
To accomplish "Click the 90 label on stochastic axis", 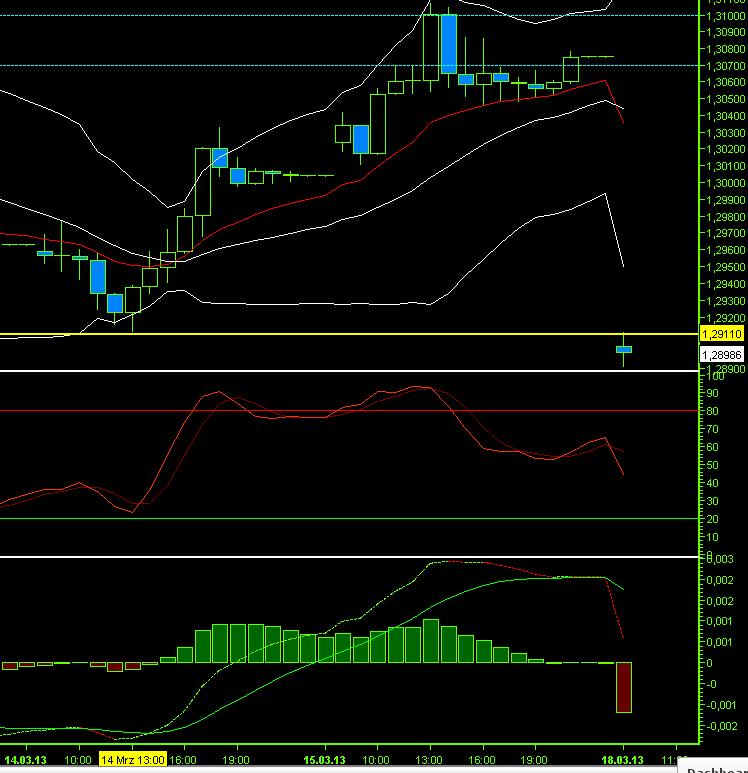I will [712, 393].
